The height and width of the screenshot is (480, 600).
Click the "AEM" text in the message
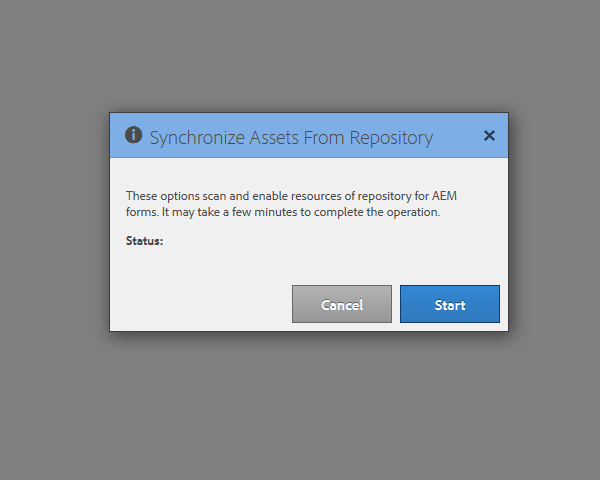pyautogui.click(x=444, y=196)
